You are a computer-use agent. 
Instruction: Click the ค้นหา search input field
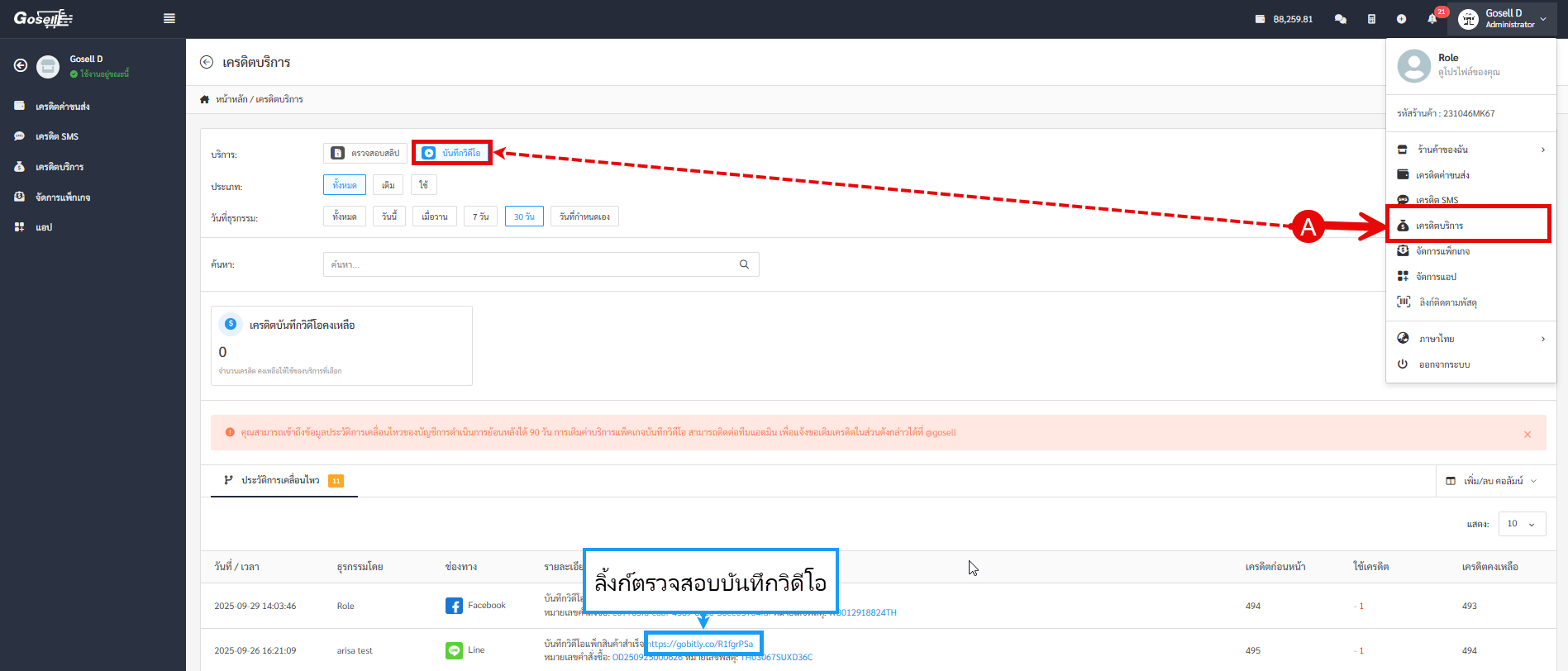(529, 264)
